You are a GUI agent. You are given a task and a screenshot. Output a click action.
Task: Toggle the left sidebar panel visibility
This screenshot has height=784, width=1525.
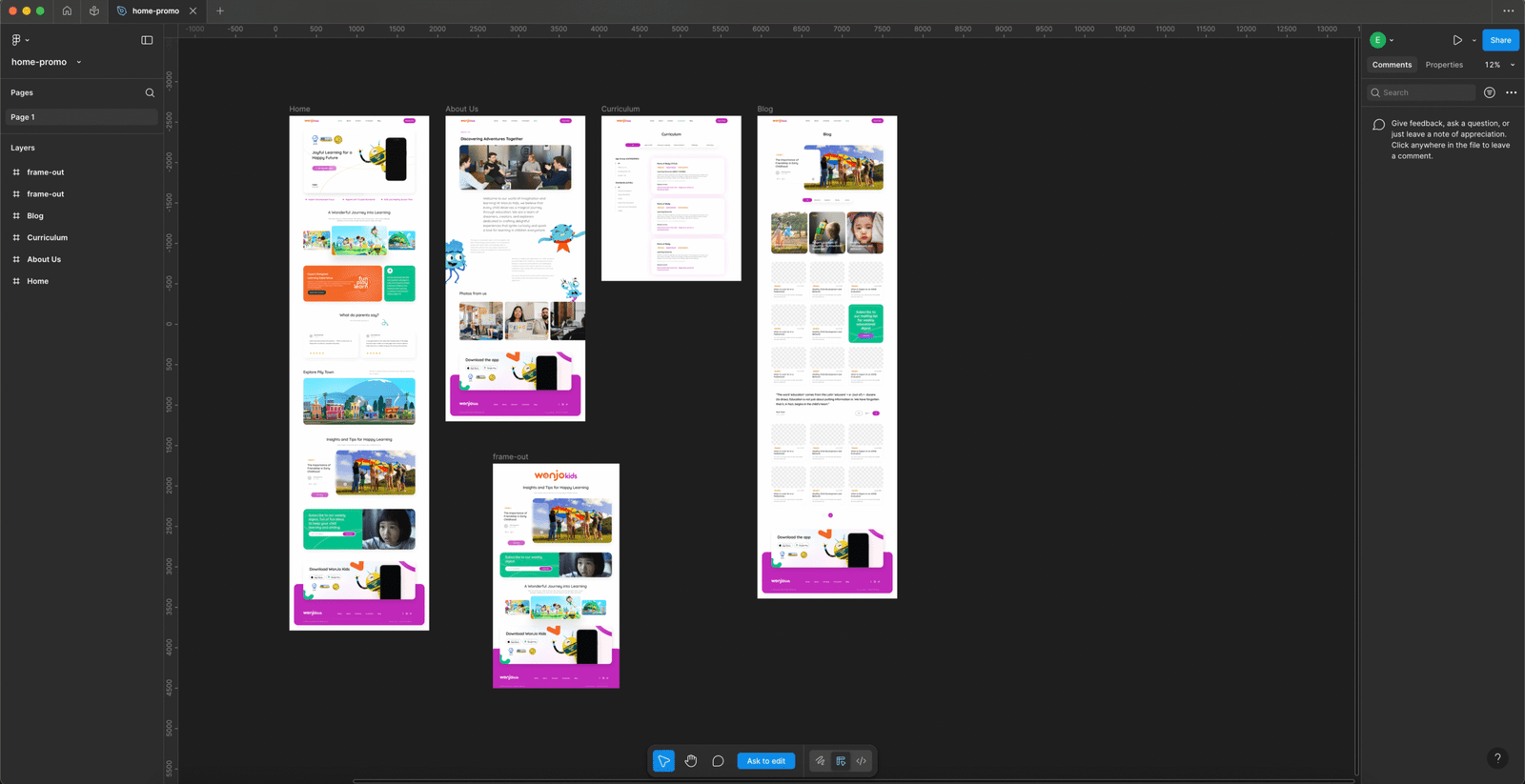pyautogui.click(x=147, y=40)
